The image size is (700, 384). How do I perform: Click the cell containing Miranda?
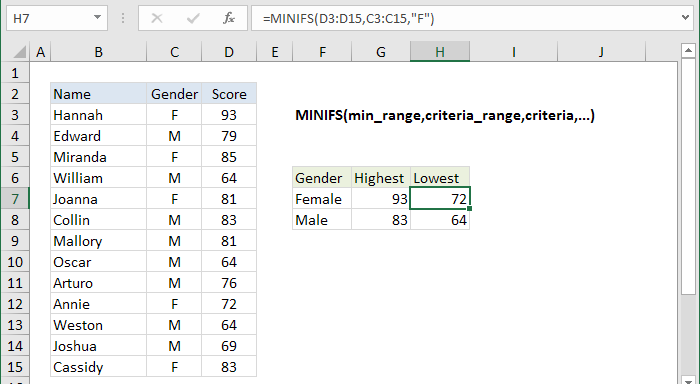click(x=99, y=157)
